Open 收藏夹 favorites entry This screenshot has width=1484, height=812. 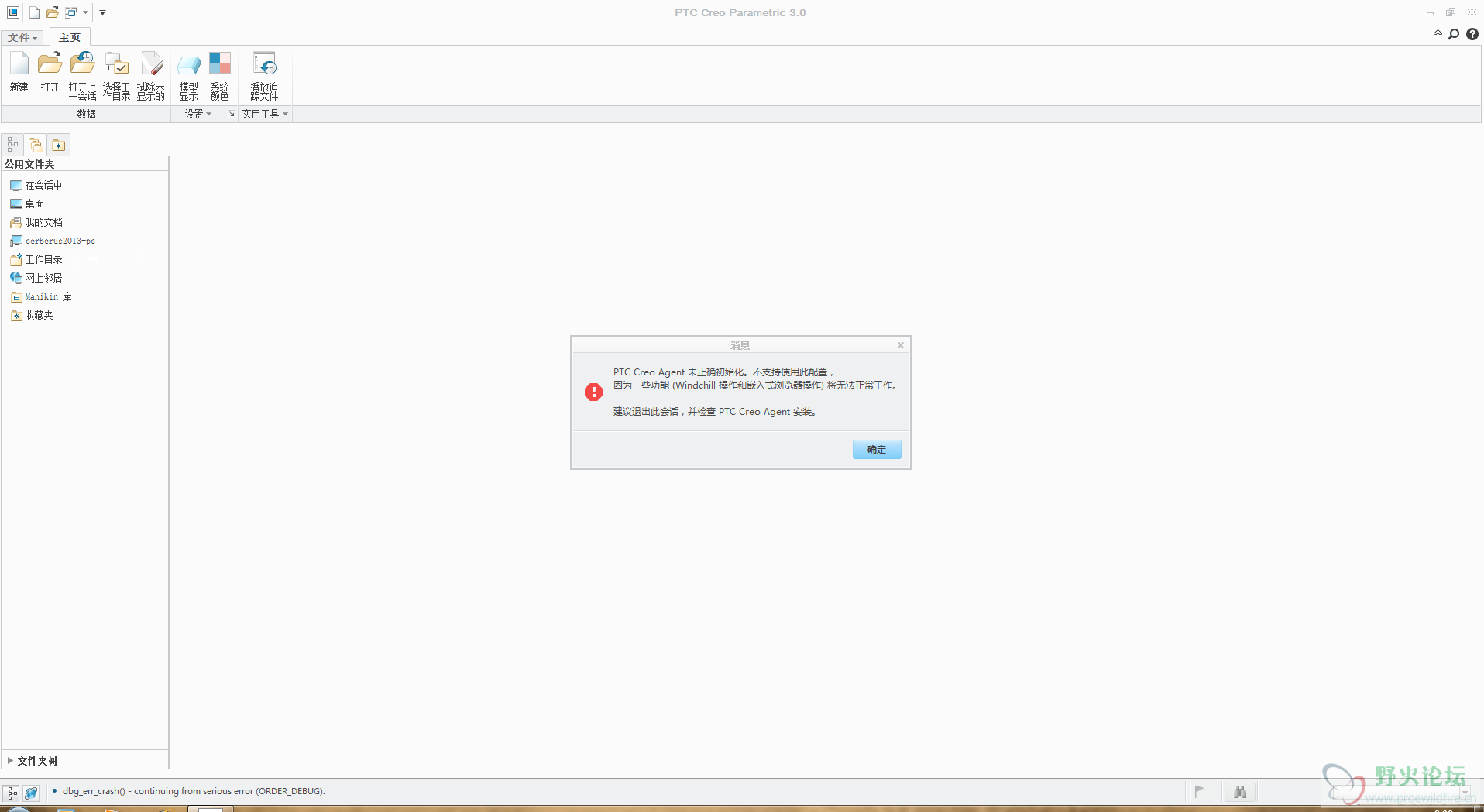click(x=32, y=315)
